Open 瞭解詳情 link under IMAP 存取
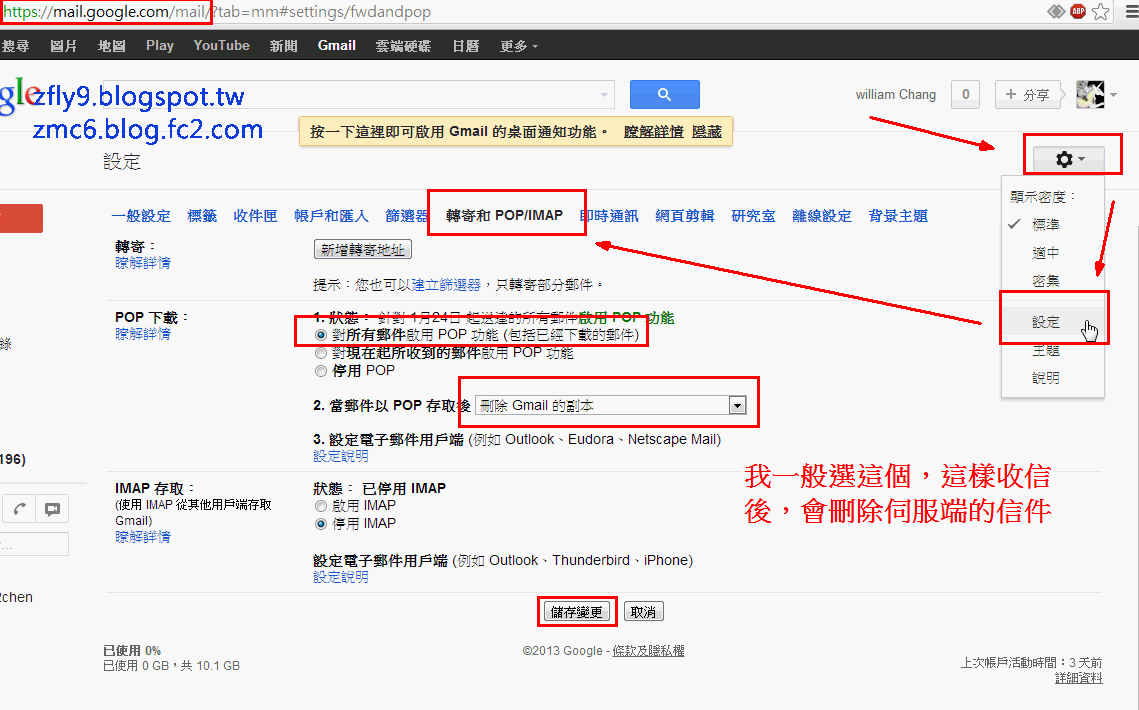Image resolution: width=1139 pixels, height=710 pixels. tap(143, 537)
